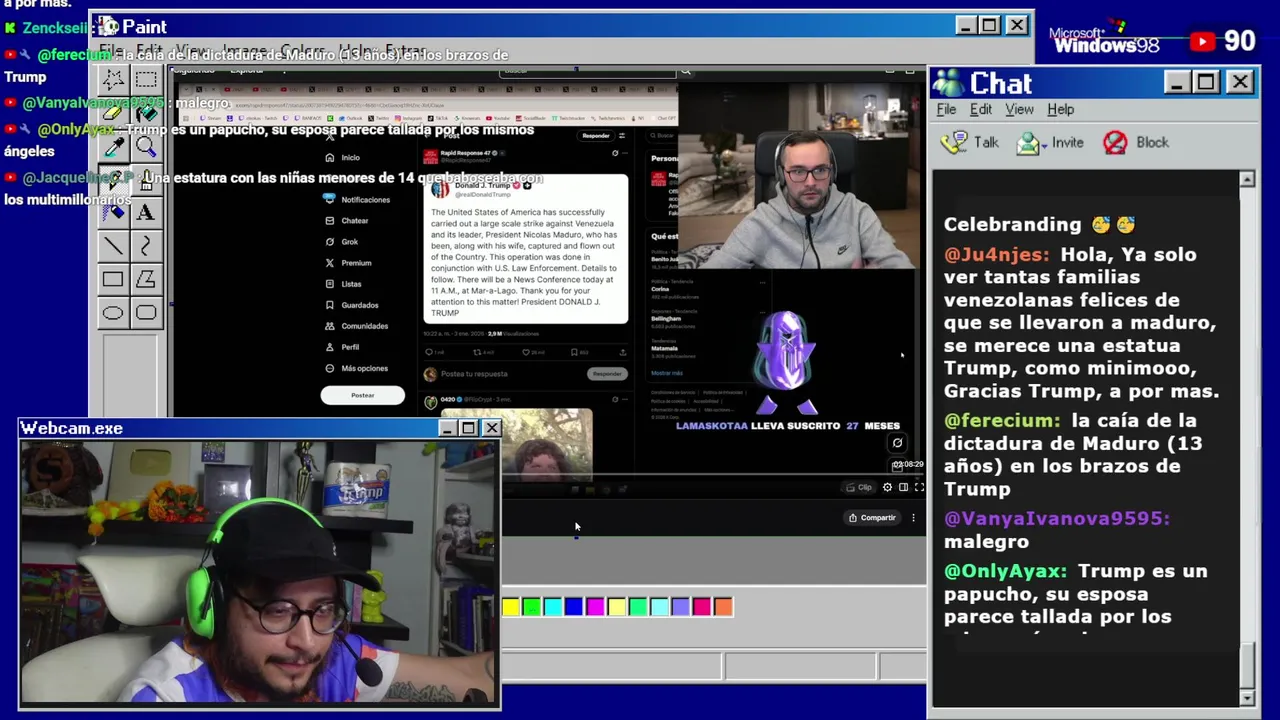The height and width of the screenshot is (720, 1280).
Task: Click @OnlyAyax username in Chat window
Action: point(1005,571)
